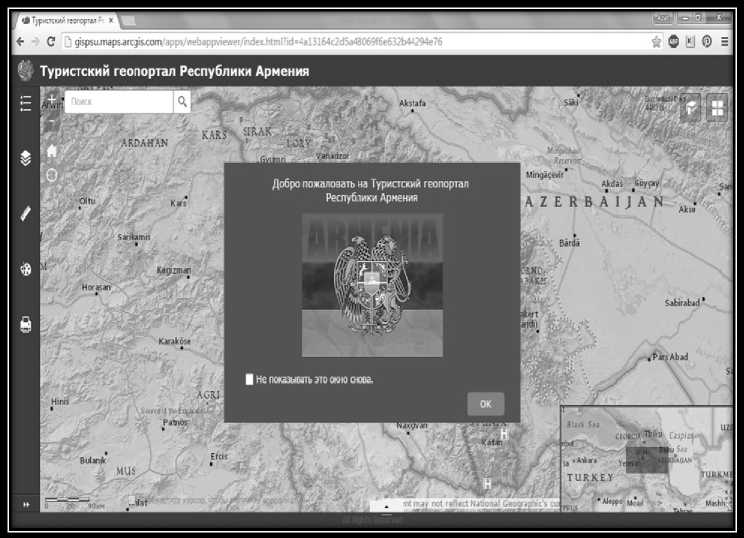The image size is (744, 538).
Task: Open the print tool in sidebar
Action: coord(26,325)
